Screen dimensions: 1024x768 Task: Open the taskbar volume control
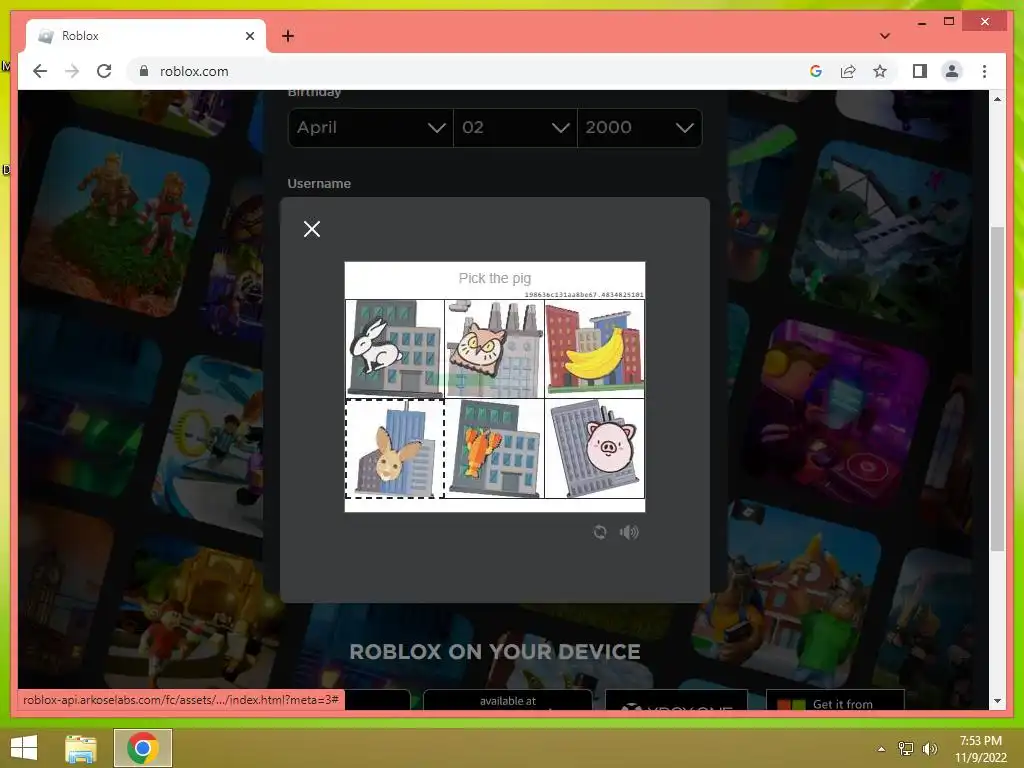click(929, 749)
